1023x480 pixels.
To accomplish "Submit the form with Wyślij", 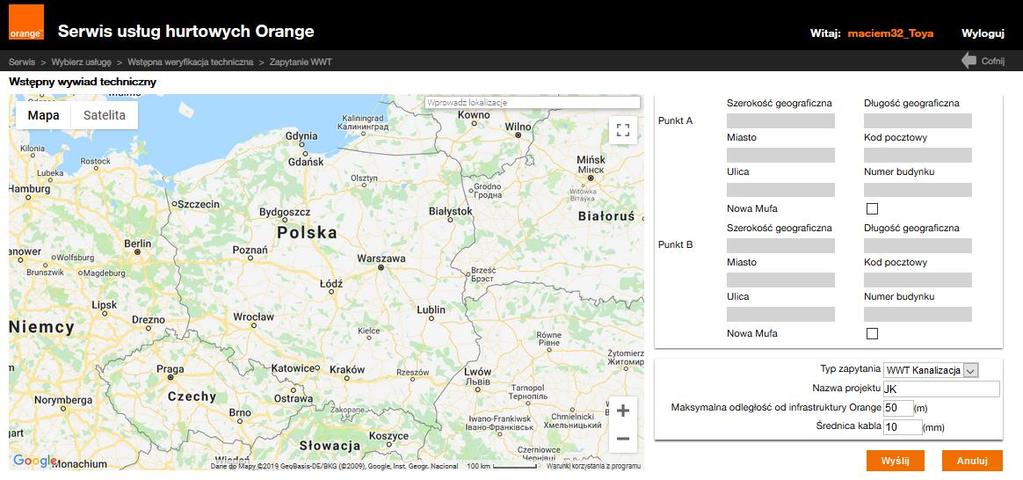I will [x=896, y=460].
